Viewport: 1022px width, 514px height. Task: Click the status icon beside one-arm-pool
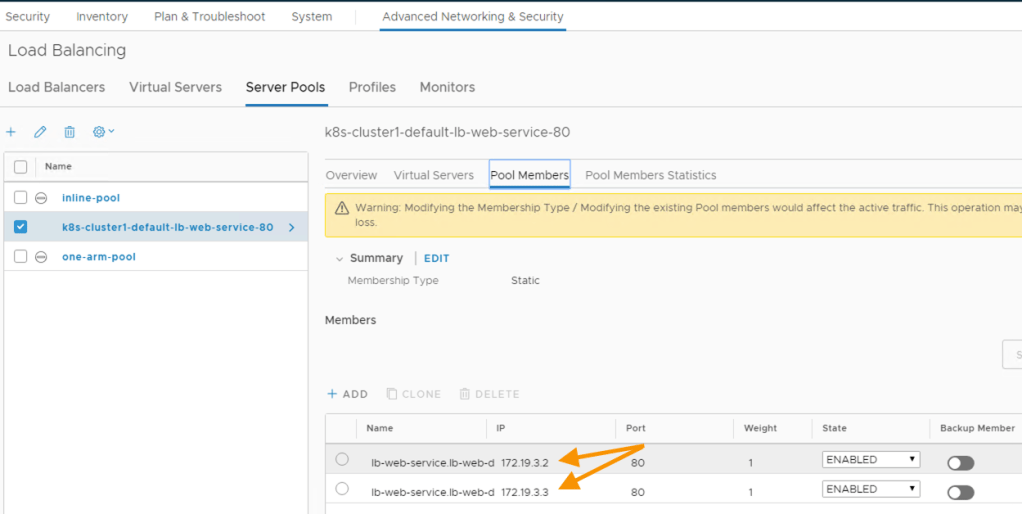tap(41, 257)
